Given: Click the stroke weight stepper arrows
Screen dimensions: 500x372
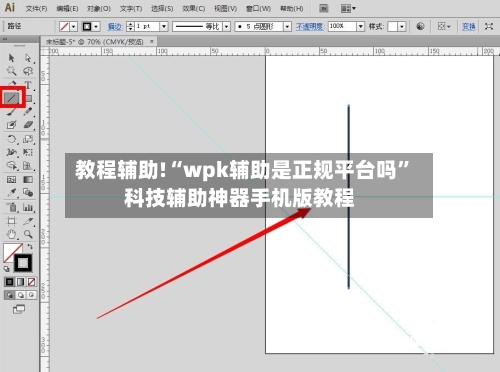Looking at the screenshot, I should [130, 26].
